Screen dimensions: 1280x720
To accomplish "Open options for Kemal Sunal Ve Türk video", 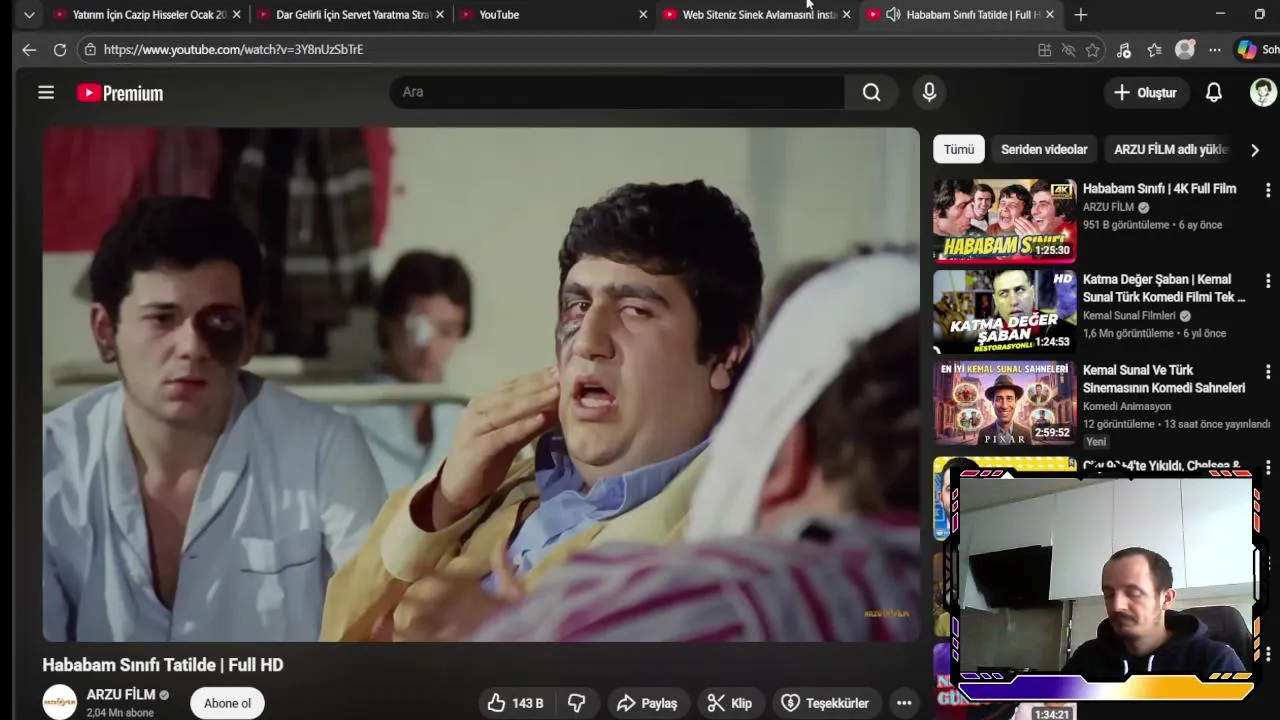I will (x=1268, y=372).
